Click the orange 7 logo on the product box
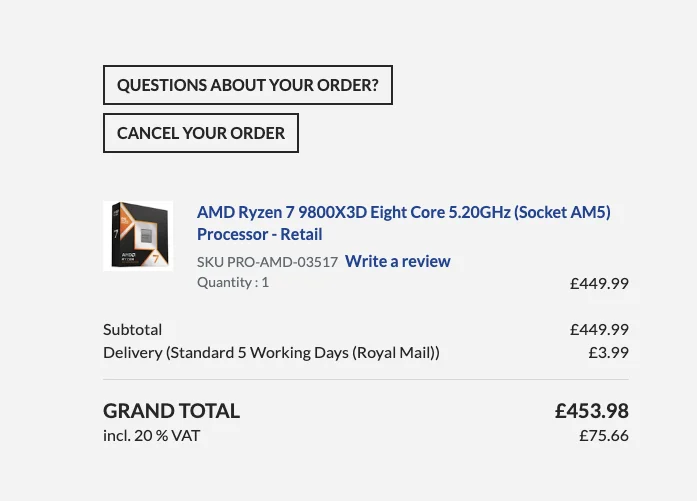Screen dimensions: 697x501 [156, 259]
